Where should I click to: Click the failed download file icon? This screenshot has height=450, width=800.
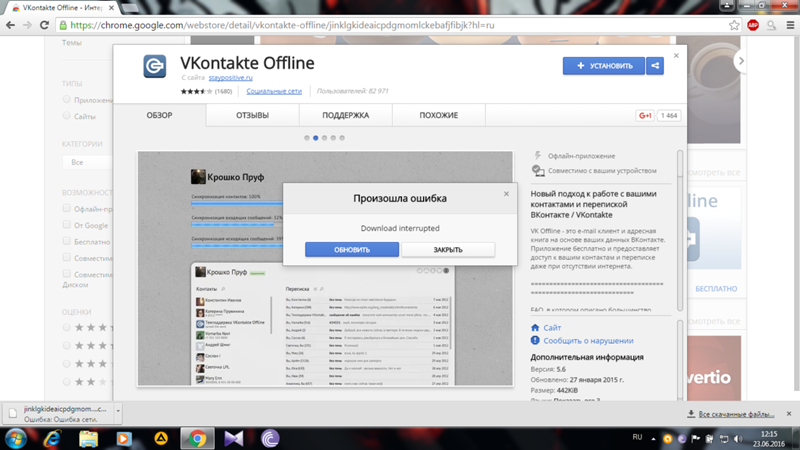[13, 413]
